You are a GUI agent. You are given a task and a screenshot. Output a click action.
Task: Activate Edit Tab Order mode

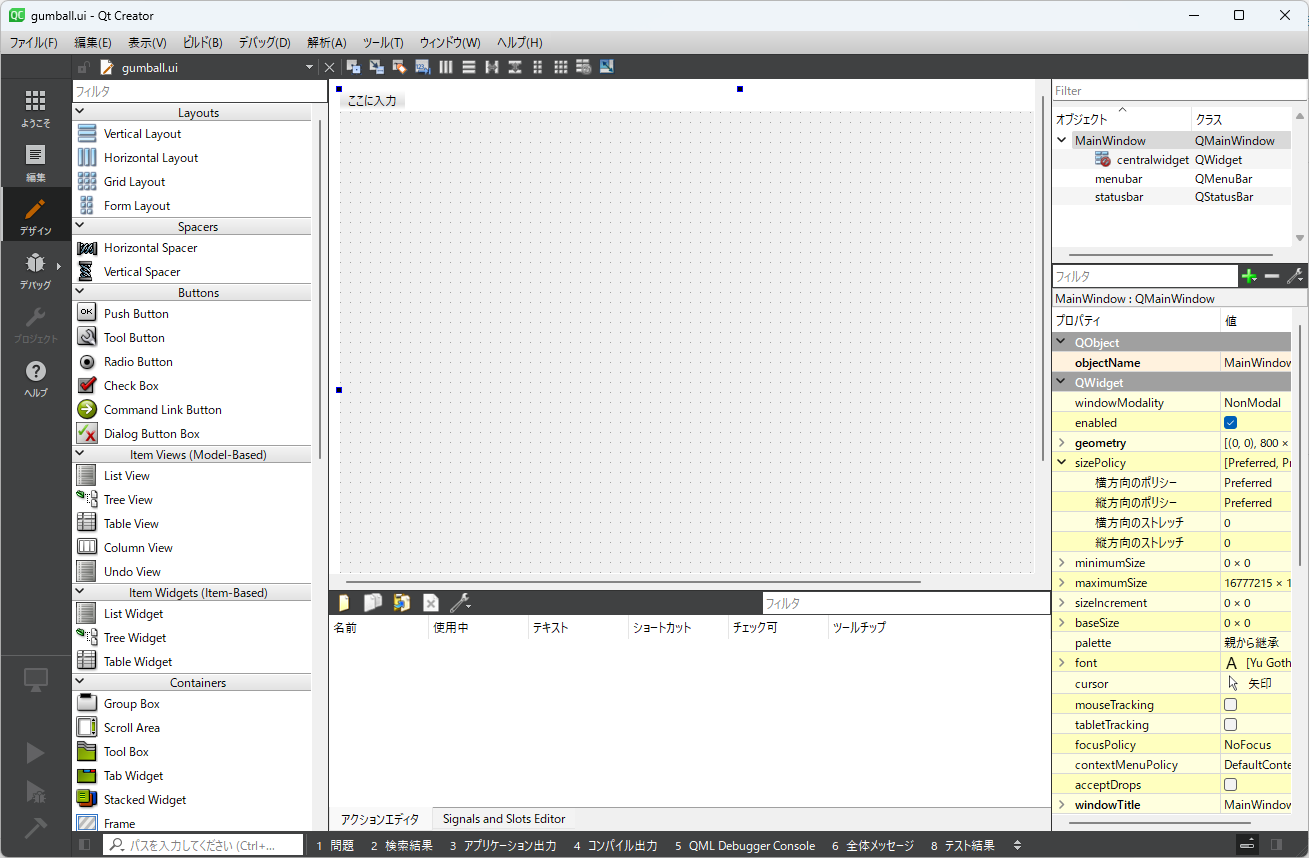pos(422,67)
